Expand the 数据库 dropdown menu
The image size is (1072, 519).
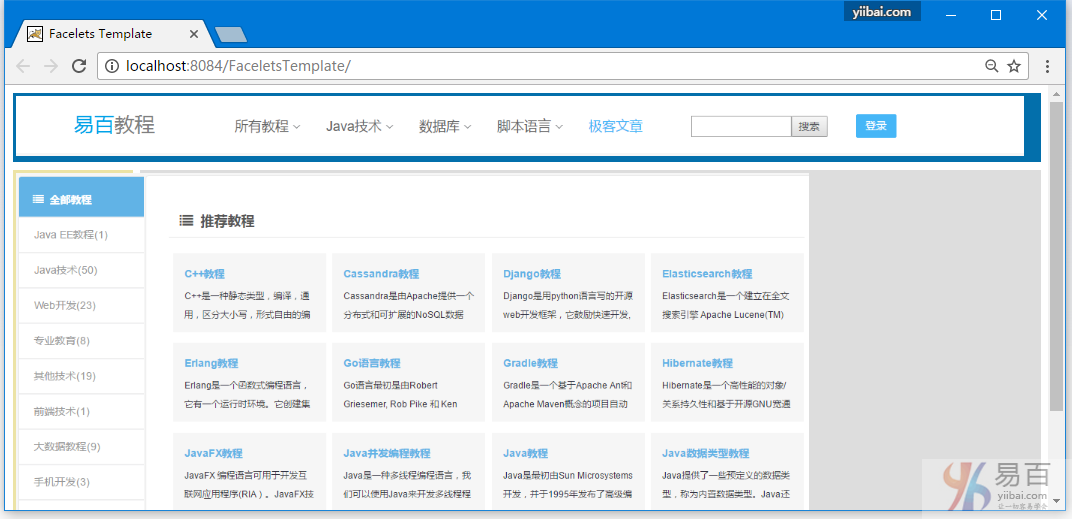(445, 126)
